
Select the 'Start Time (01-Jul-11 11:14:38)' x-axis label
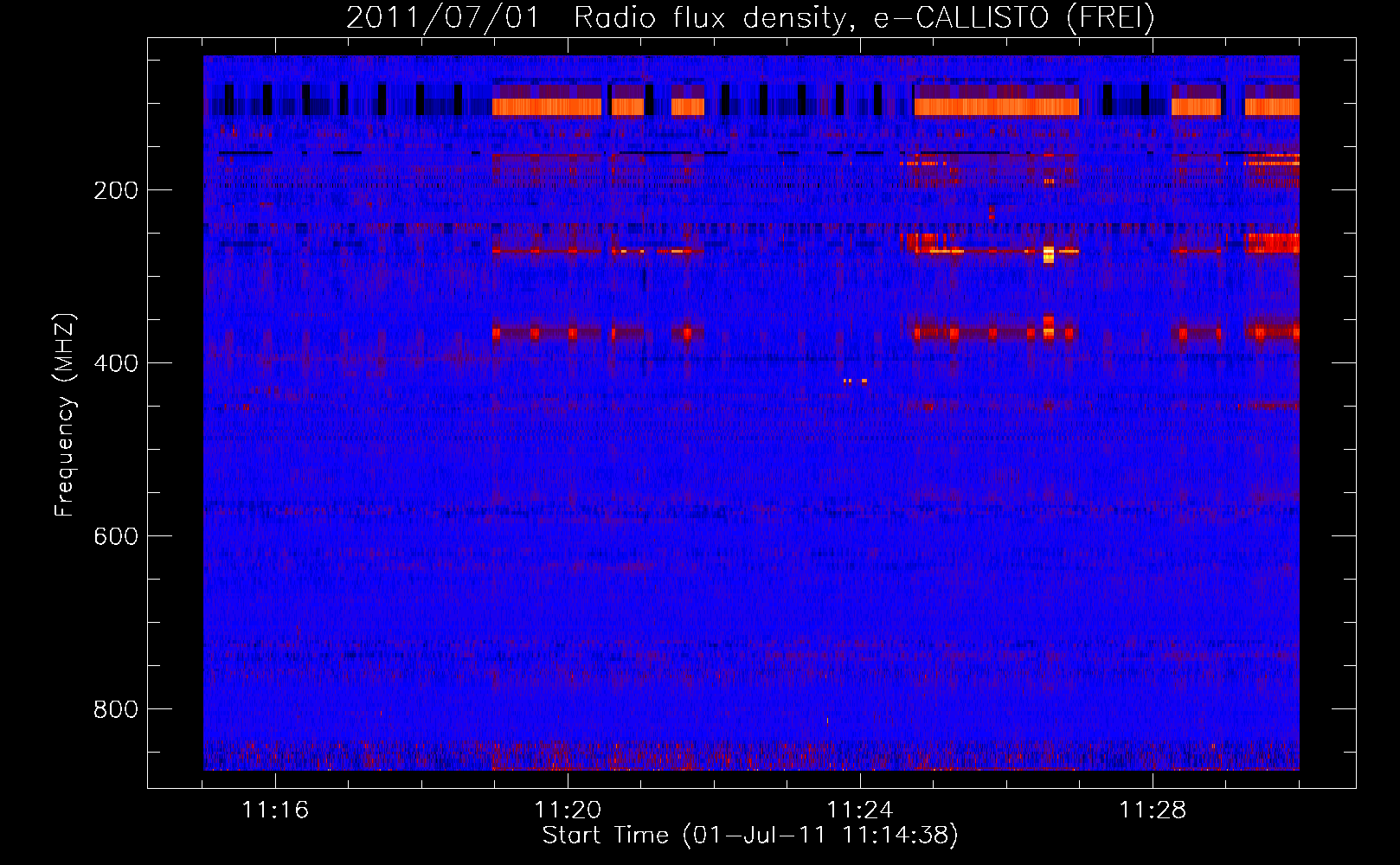point(750,836)
